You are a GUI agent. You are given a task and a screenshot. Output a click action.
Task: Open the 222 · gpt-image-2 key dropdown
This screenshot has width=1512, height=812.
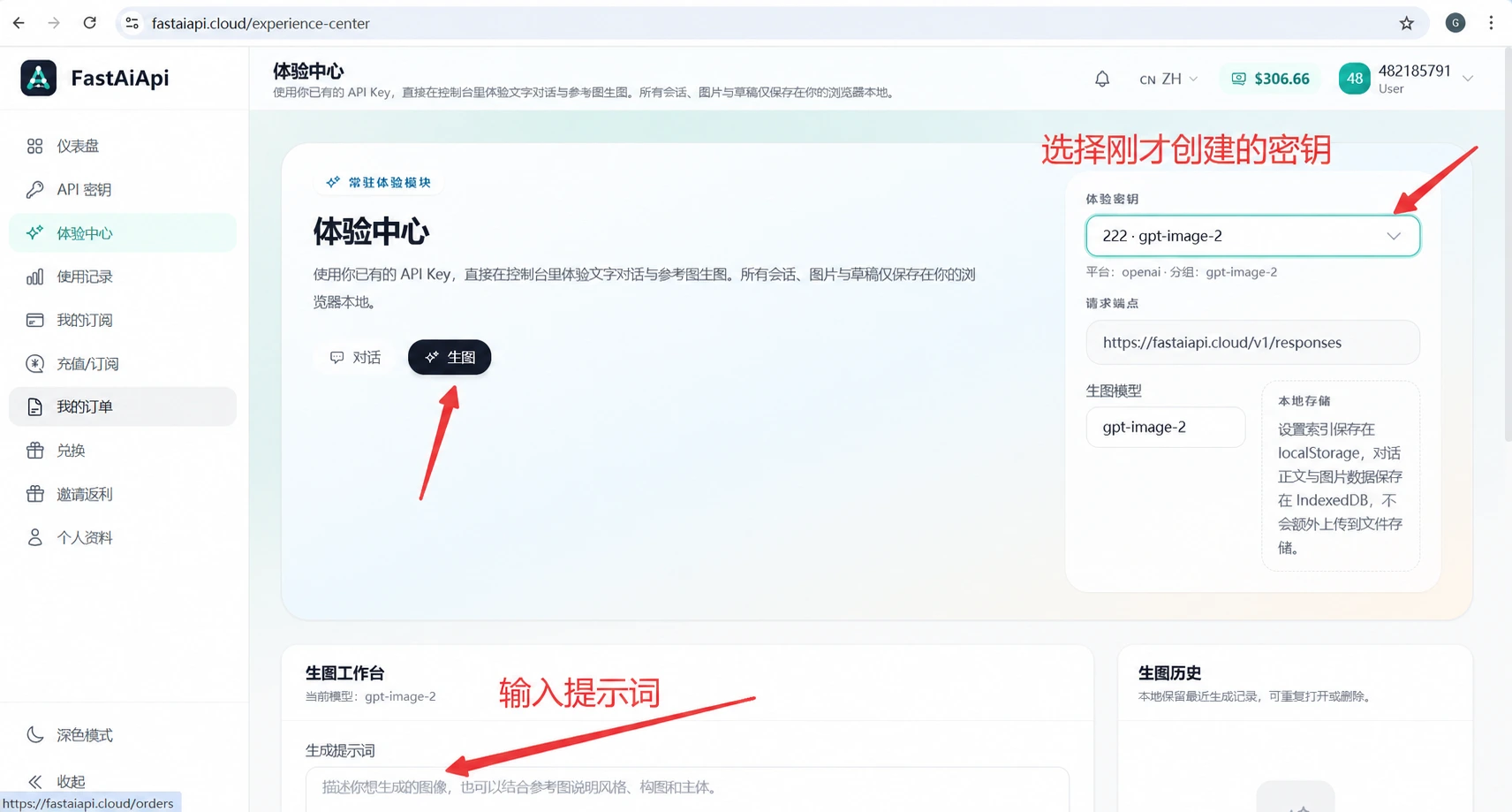point(1252,236)
